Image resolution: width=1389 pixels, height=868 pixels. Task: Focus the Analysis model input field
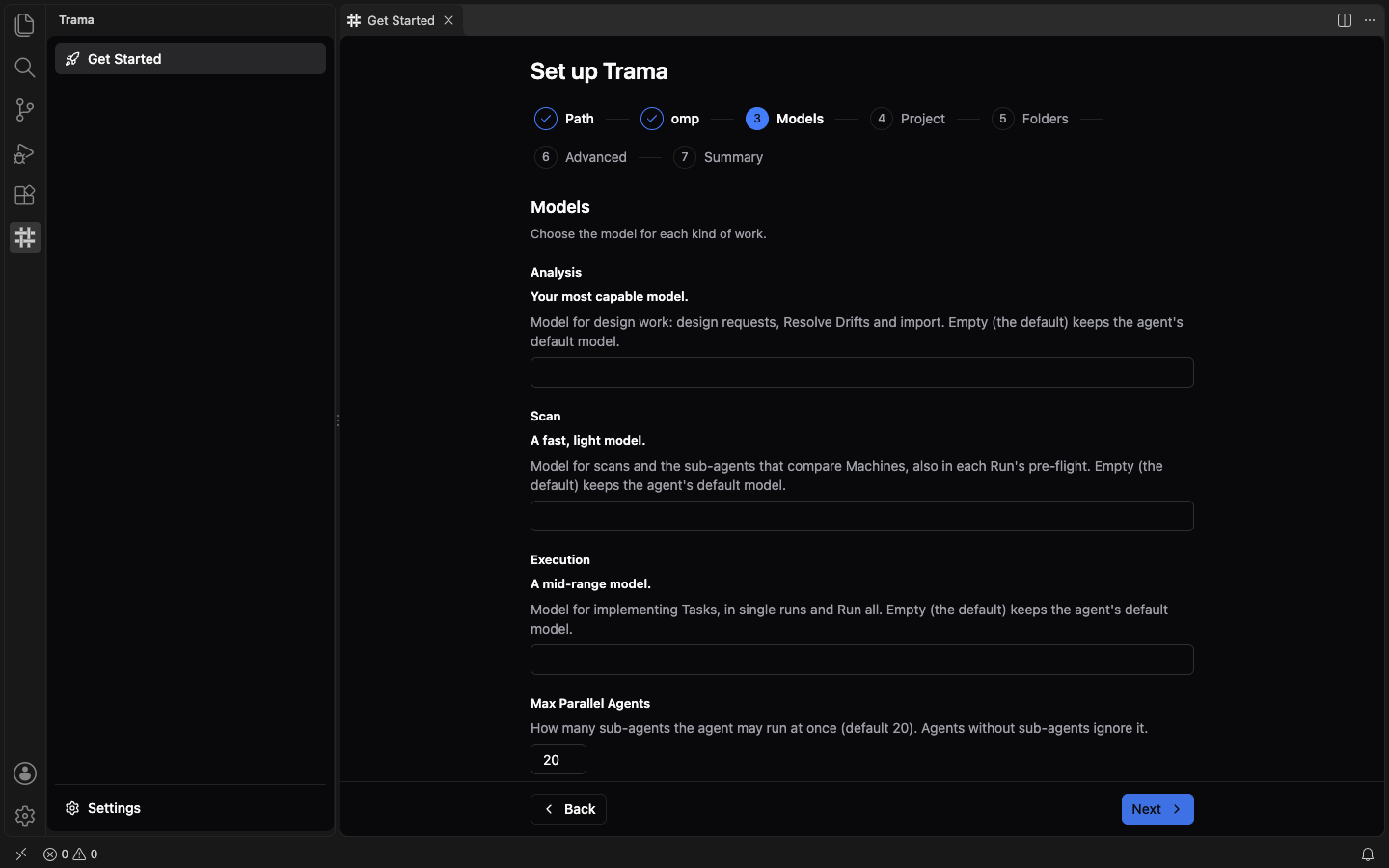pyautogui.click(x=862, y=372)
